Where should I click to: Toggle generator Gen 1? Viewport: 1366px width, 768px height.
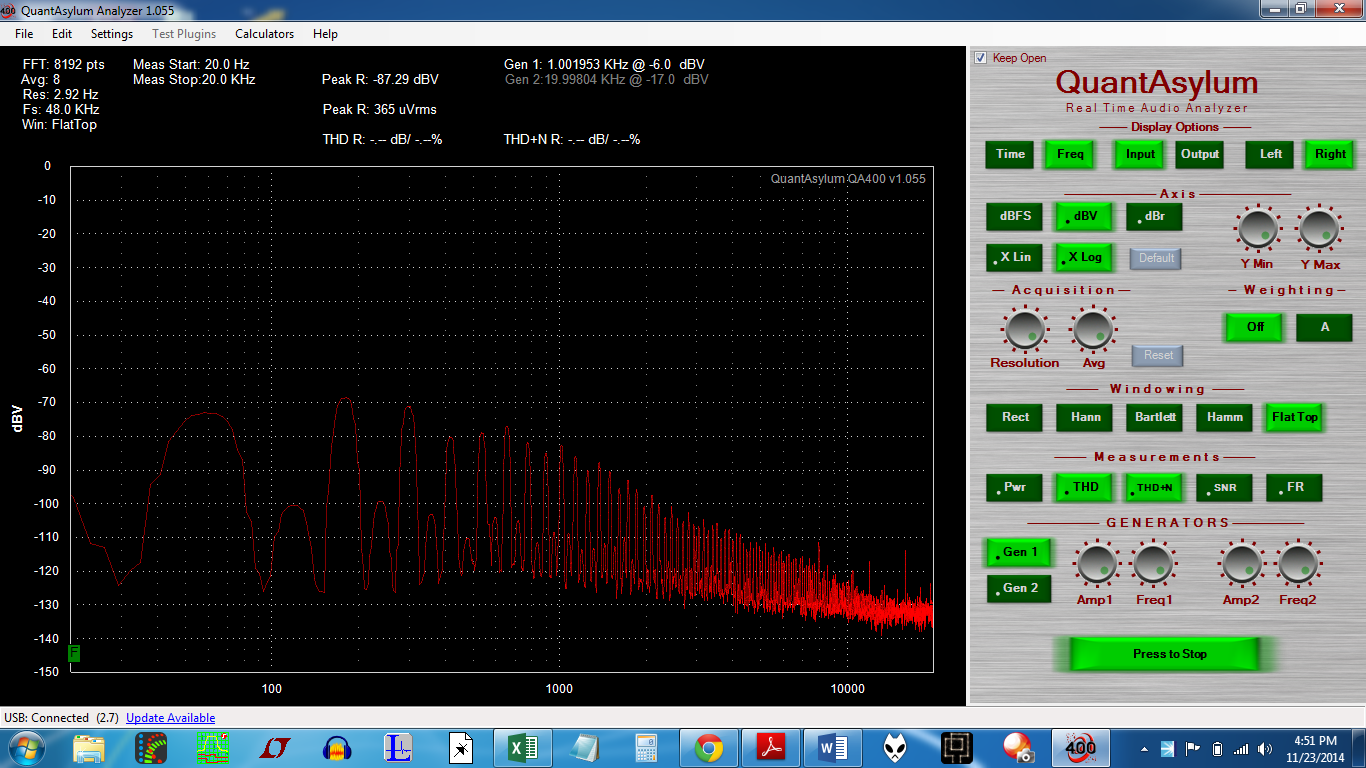tap(1019, 552)
